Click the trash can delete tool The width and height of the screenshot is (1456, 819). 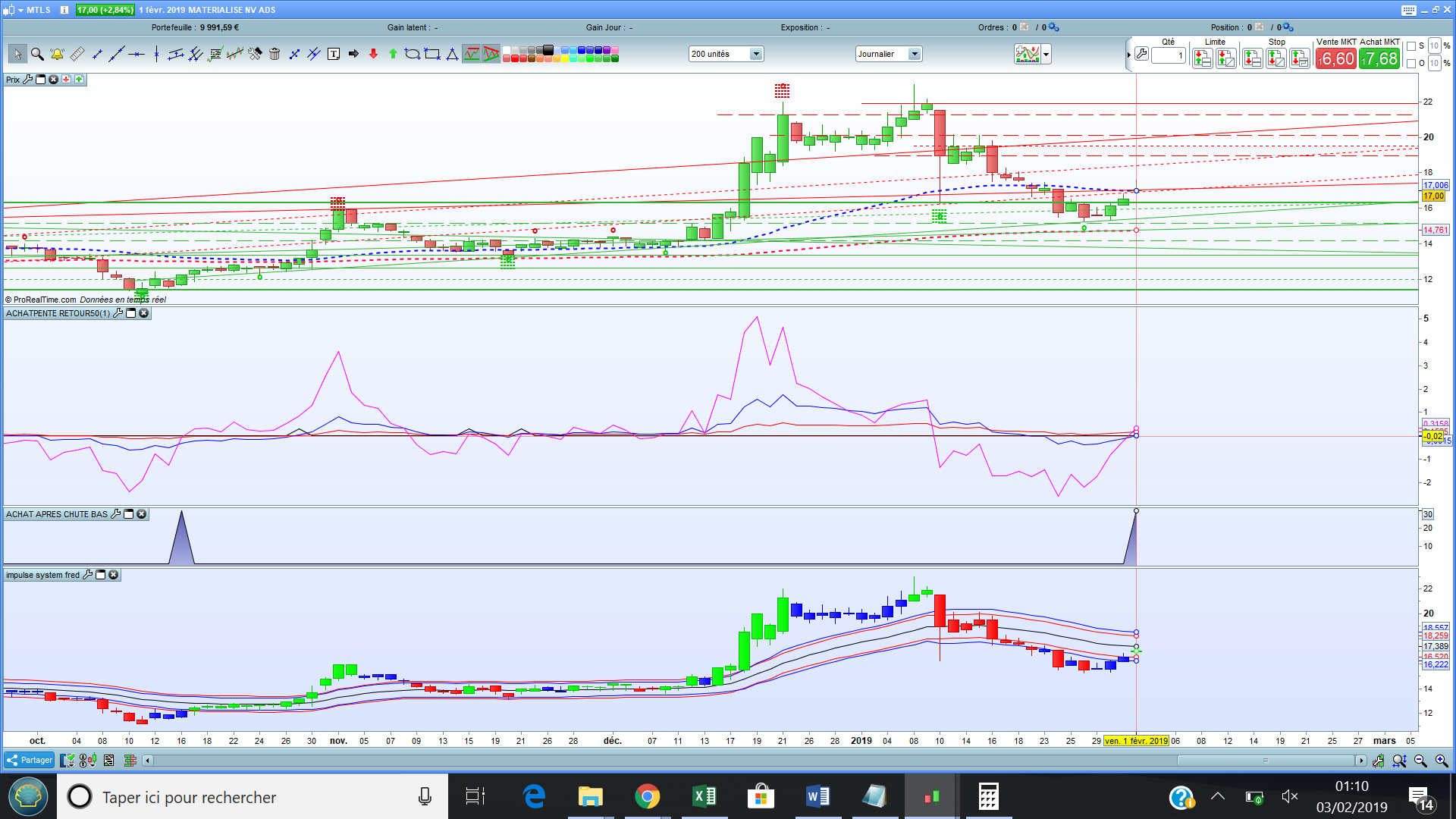click(275, 54)
